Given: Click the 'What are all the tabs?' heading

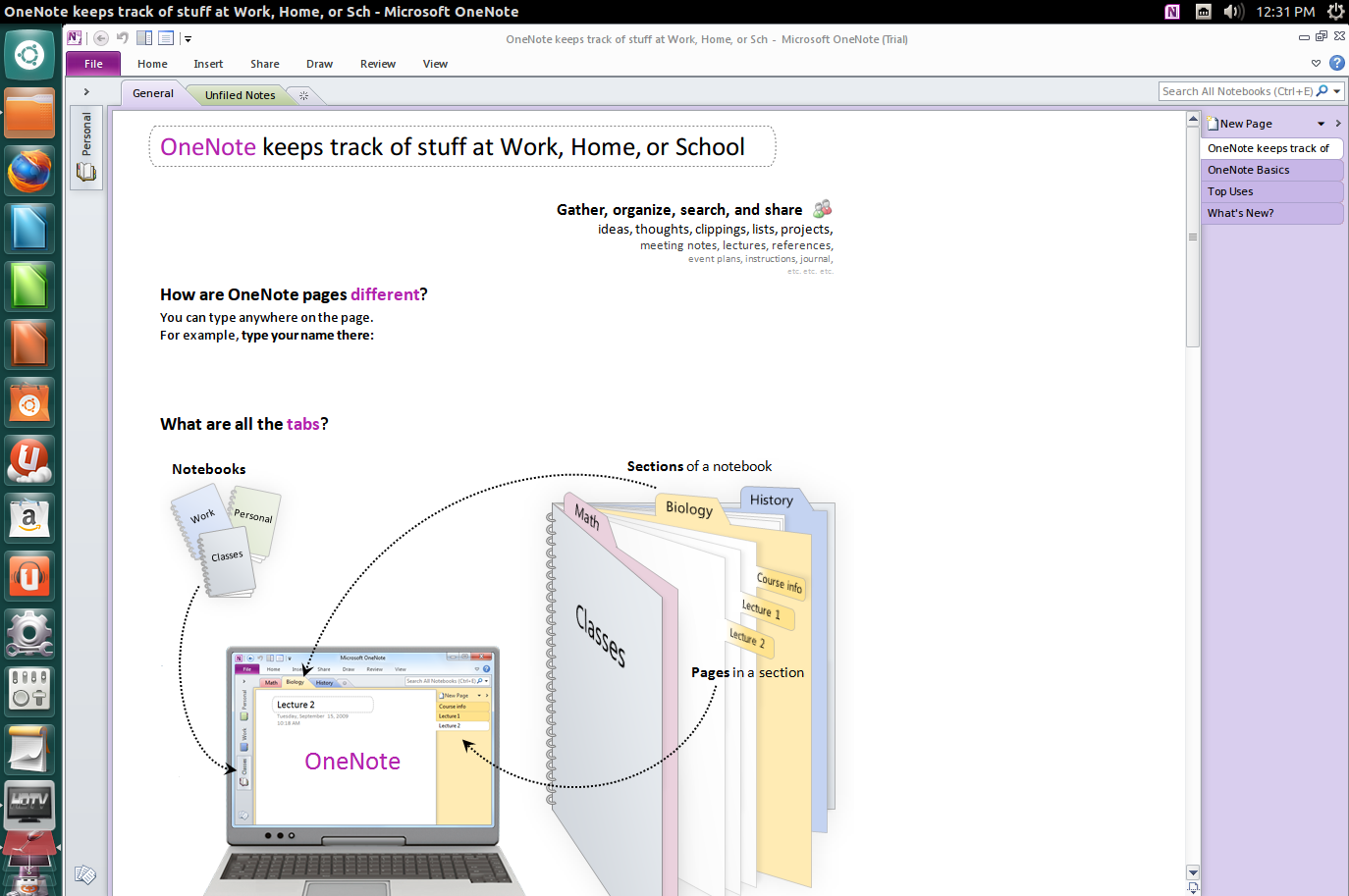Looking at the screenshot, I should tap(244, 424).
